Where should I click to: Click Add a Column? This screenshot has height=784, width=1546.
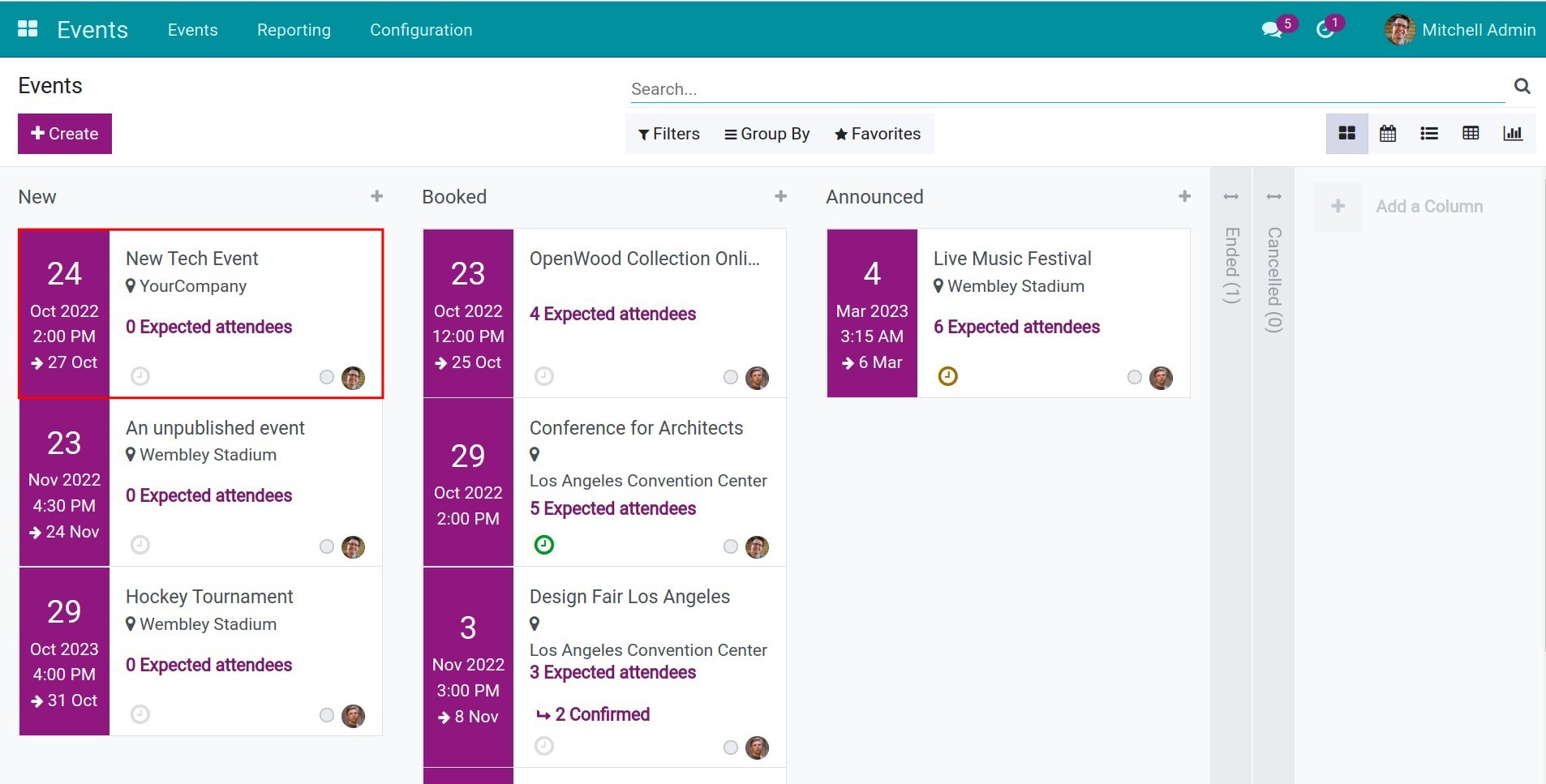(x=1428, y=207)
